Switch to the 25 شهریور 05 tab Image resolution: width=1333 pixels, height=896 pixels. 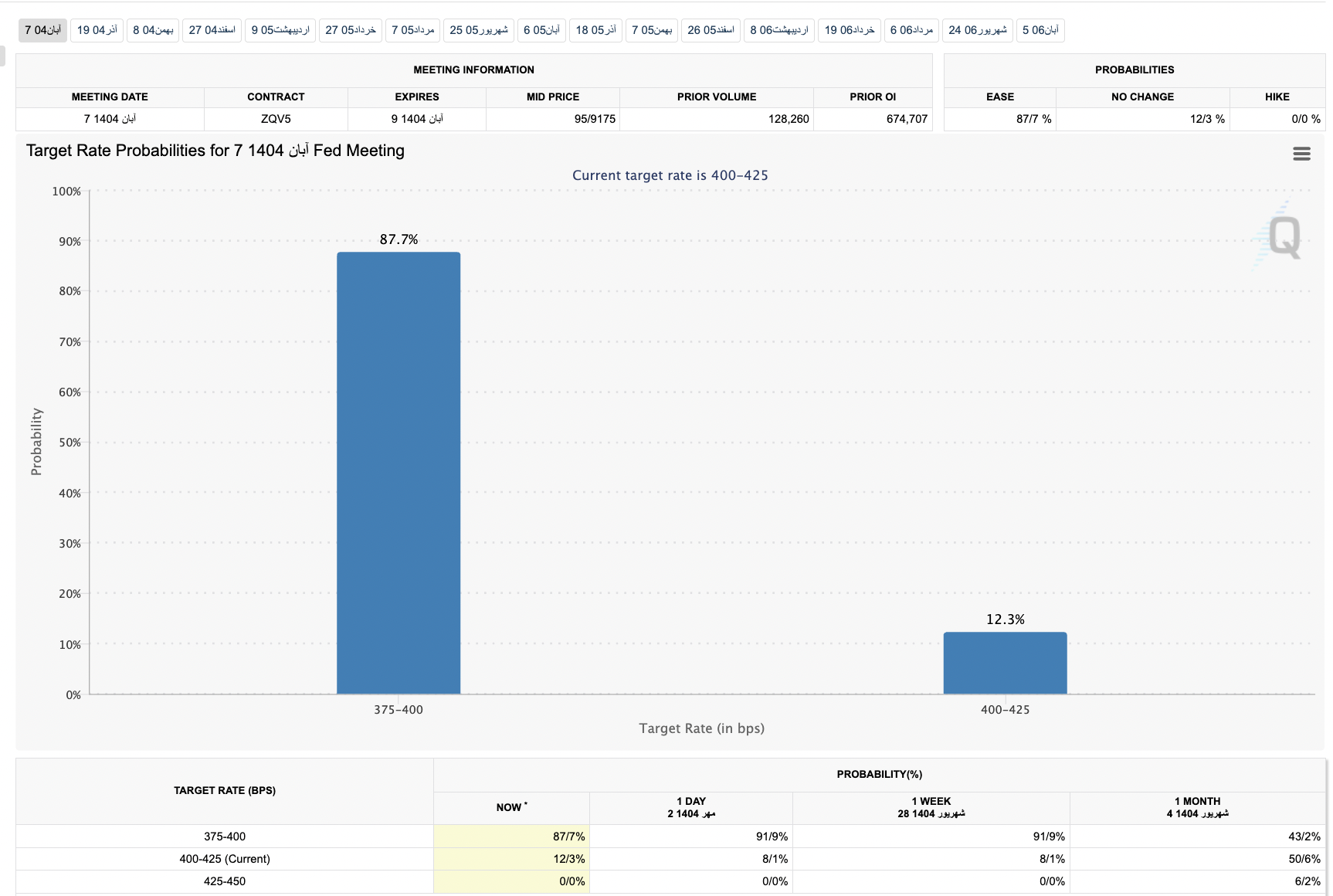(479, 30)
